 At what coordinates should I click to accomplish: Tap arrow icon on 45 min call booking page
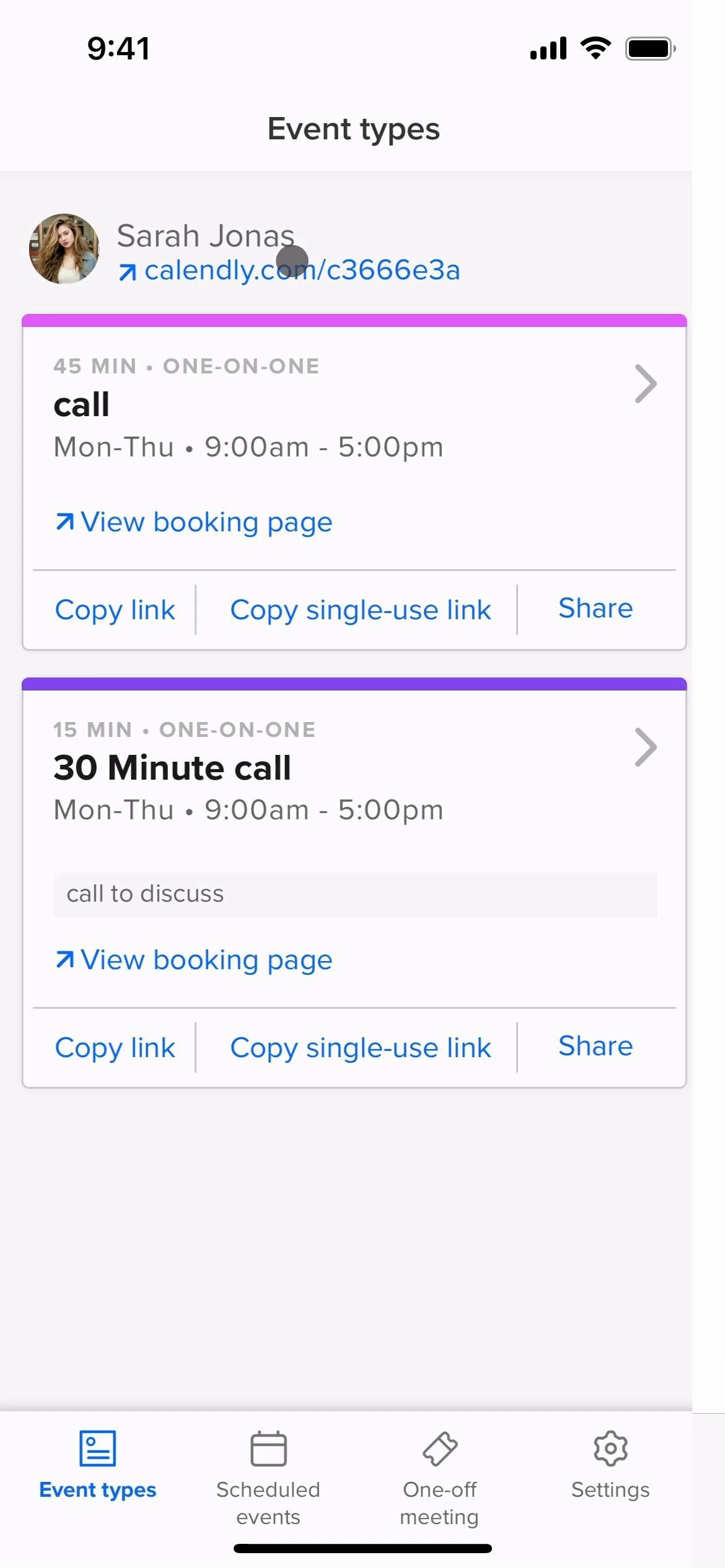point(64,522)
